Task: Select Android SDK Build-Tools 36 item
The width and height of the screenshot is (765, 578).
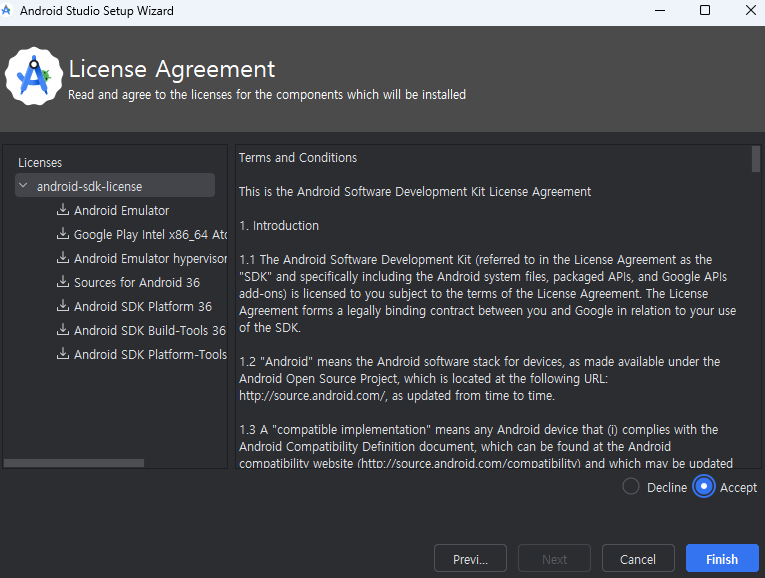Action: pos(150,330)
